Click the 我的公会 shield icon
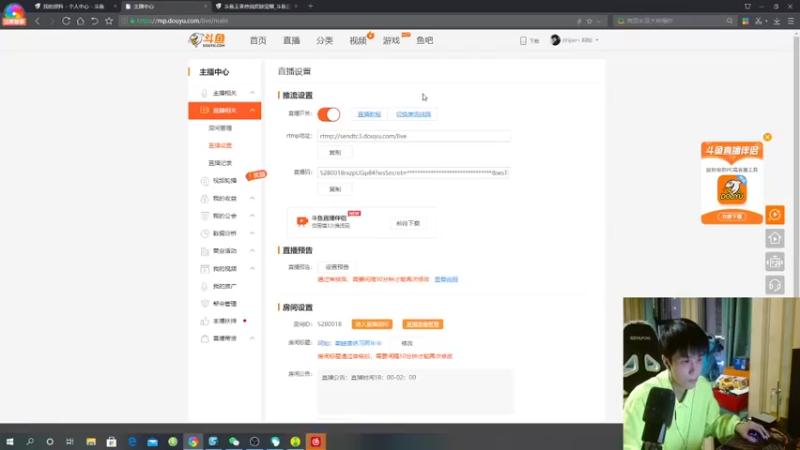Viewport: 800px width, 450px height. tap(205, 216)
